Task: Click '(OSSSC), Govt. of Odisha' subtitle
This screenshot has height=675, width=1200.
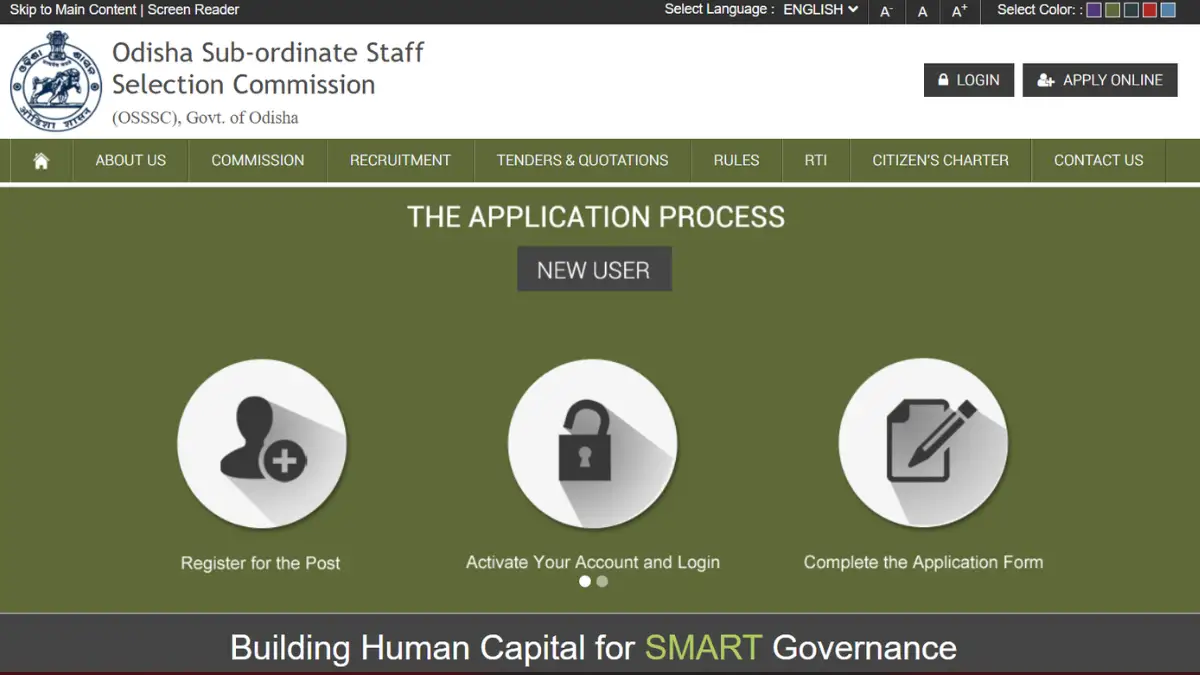Action: [205, 118]
